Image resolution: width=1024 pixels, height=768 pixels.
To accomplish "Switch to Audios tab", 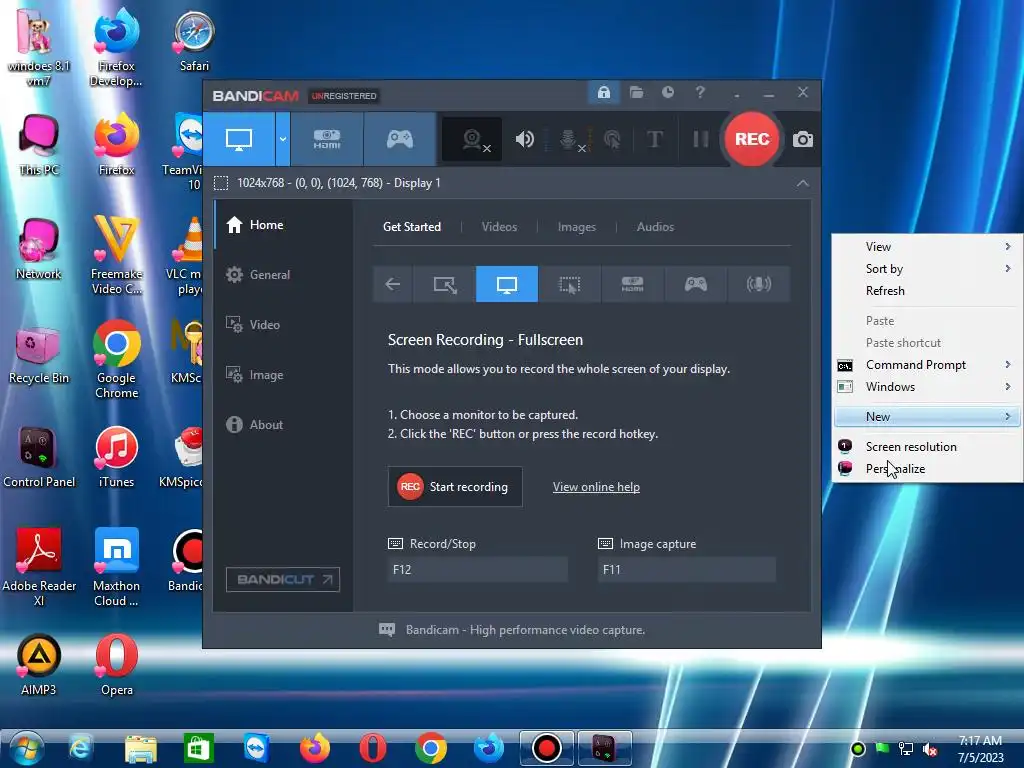I will (655, 227).
